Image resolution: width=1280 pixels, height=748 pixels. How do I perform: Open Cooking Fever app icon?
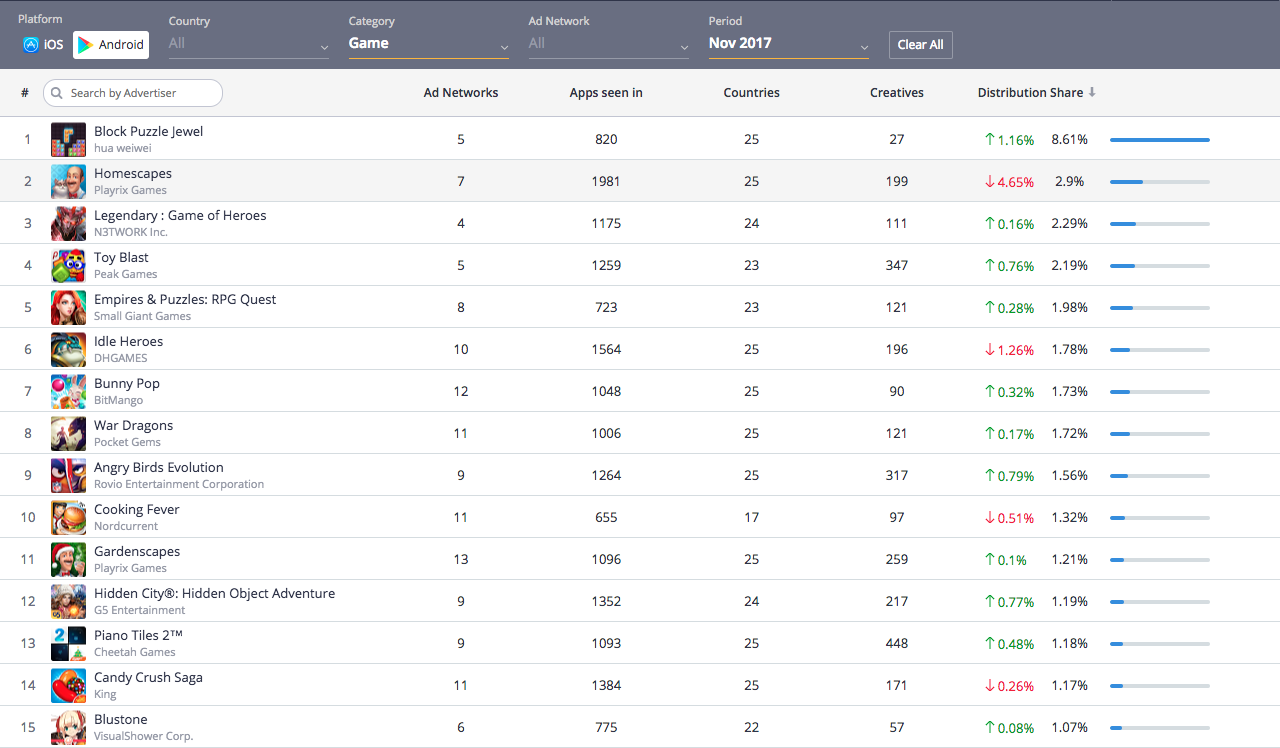click(68, 518)
